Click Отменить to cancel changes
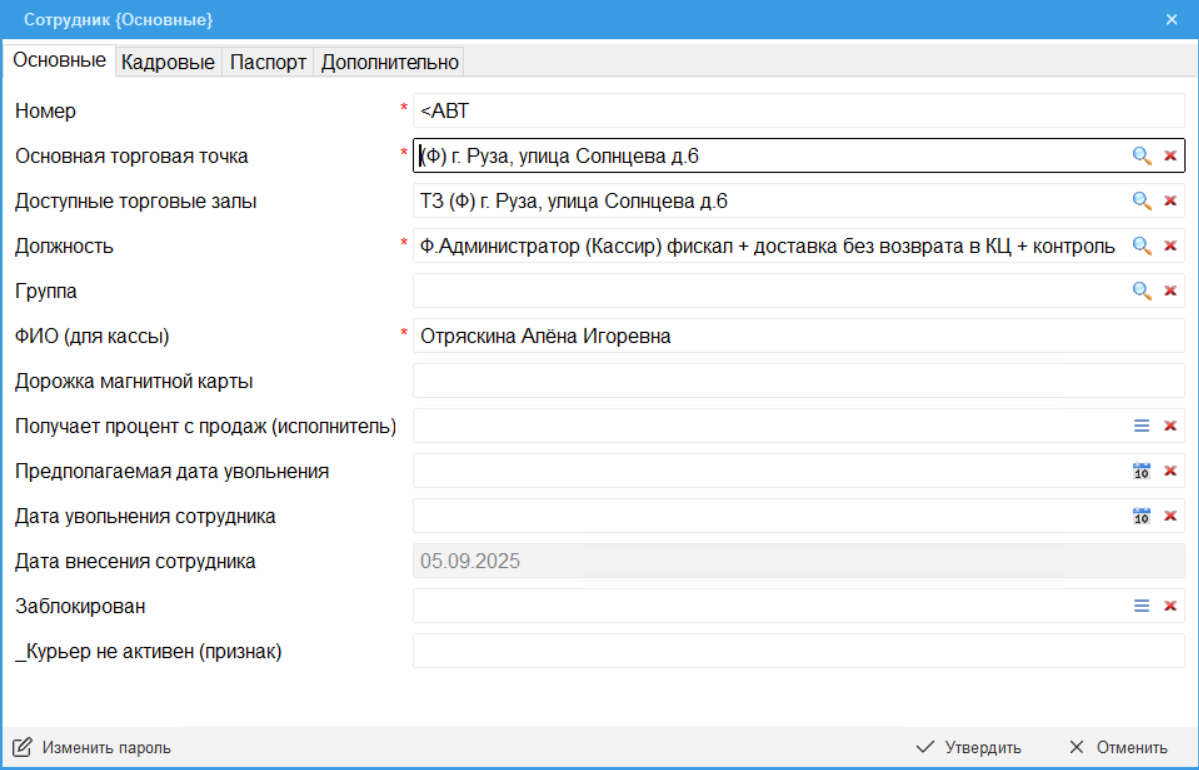Viewport: 1199px width, 770px height. 1118,747
